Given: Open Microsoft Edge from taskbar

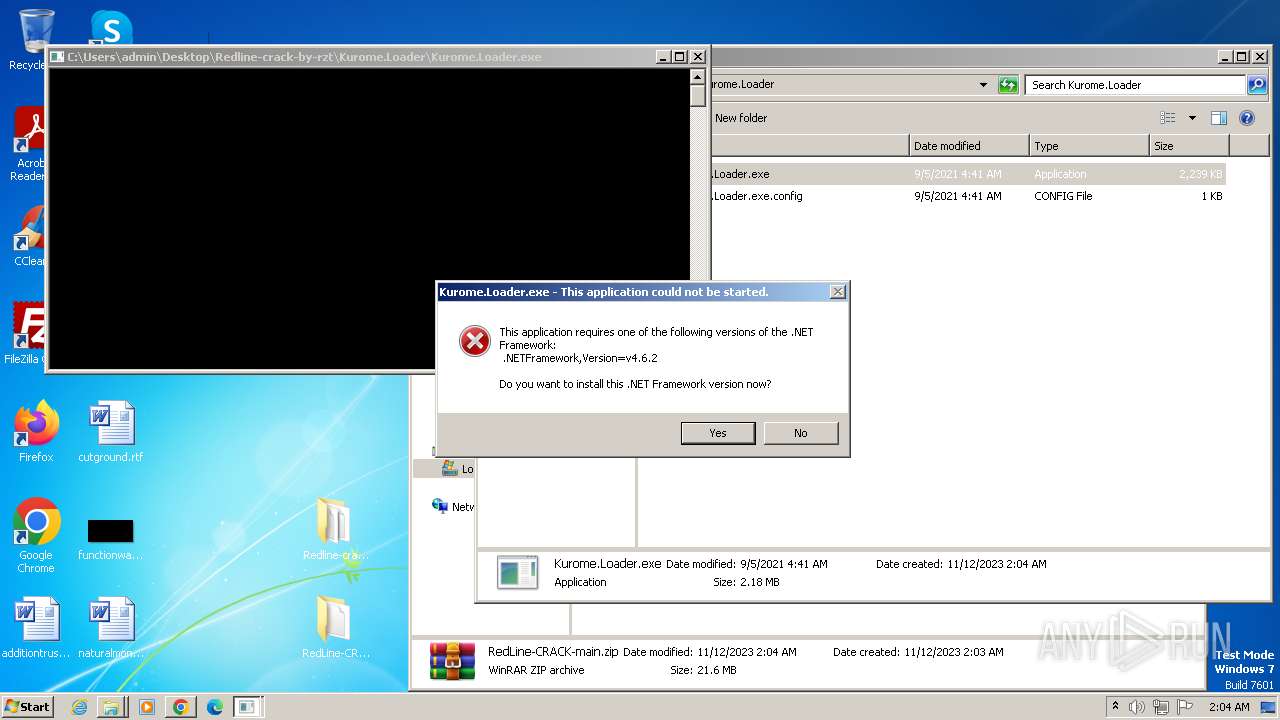Looking at the screenshot, I should click(214, 707).
